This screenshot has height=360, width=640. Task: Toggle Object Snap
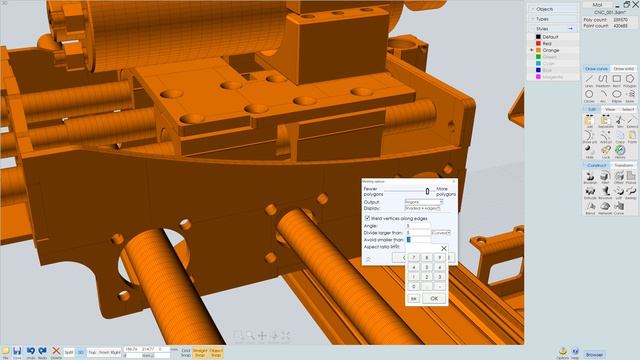coord(216,353)
